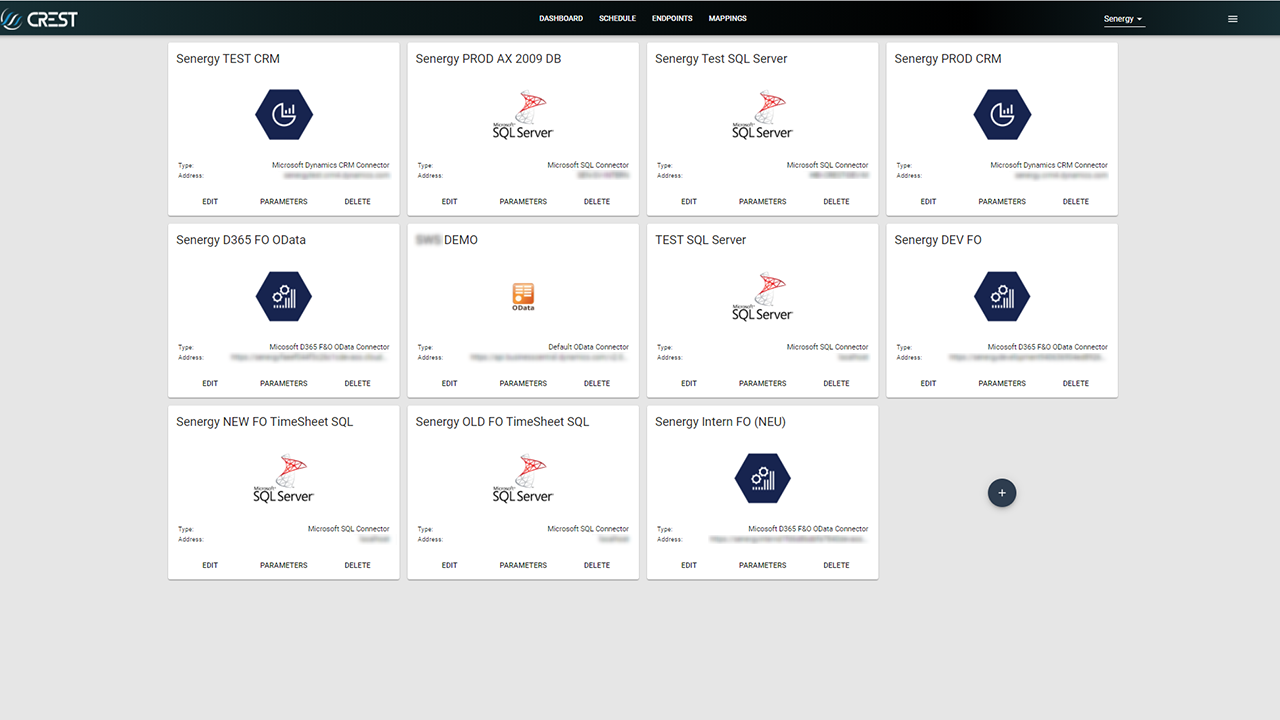Open Parameters for OLD FO TimeSheet SQL

[x=523, y=565]
